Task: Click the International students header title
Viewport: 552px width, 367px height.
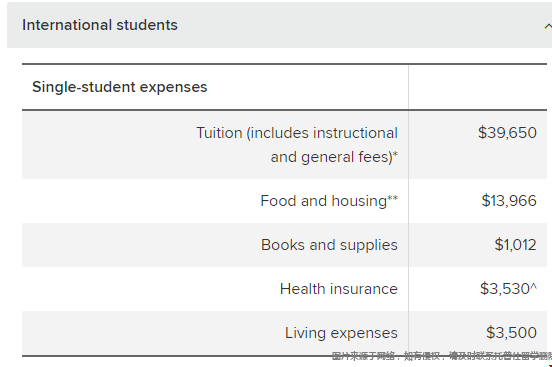Action: click(100, 25)
